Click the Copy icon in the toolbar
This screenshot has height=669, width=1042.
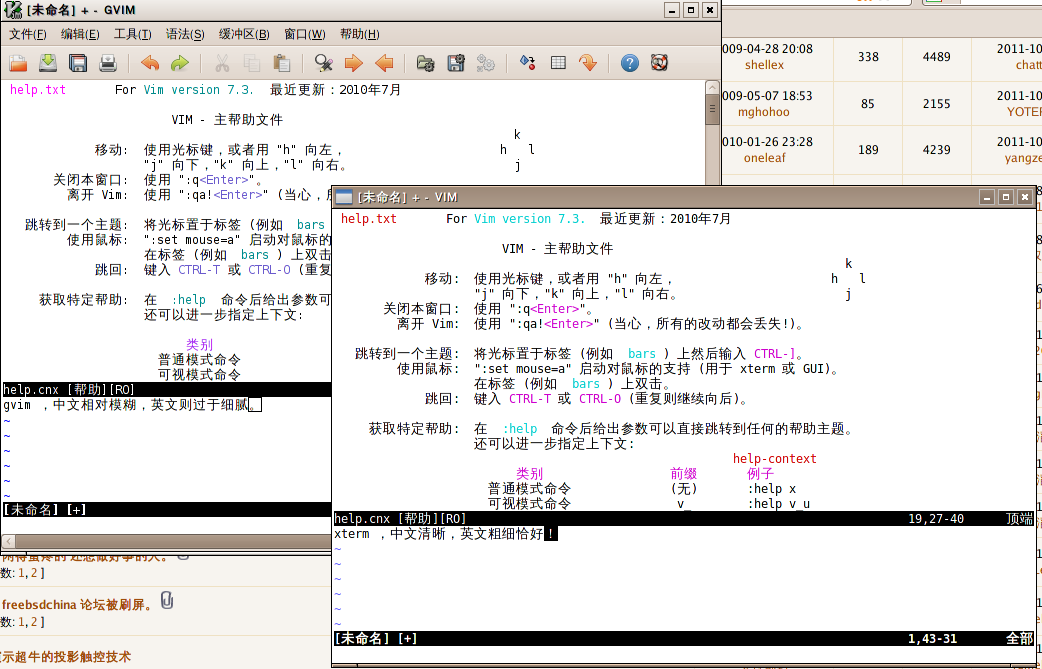[252, 63]
